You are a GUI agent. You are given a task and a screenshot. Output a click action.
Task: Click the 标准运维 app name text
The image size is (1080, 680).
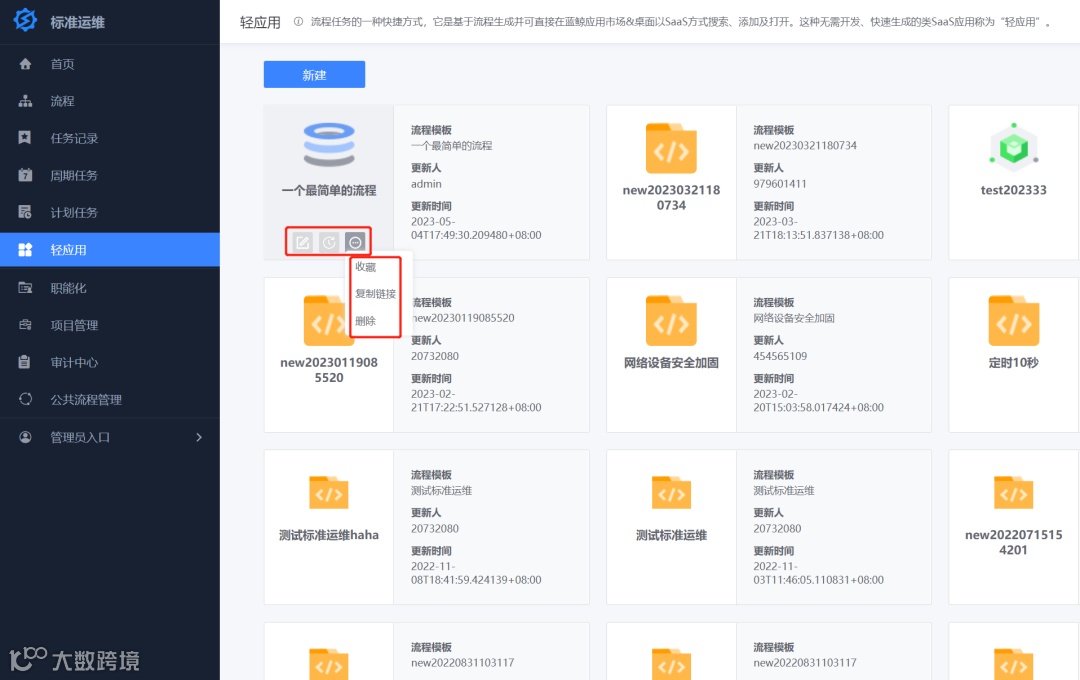click(77, 22)
